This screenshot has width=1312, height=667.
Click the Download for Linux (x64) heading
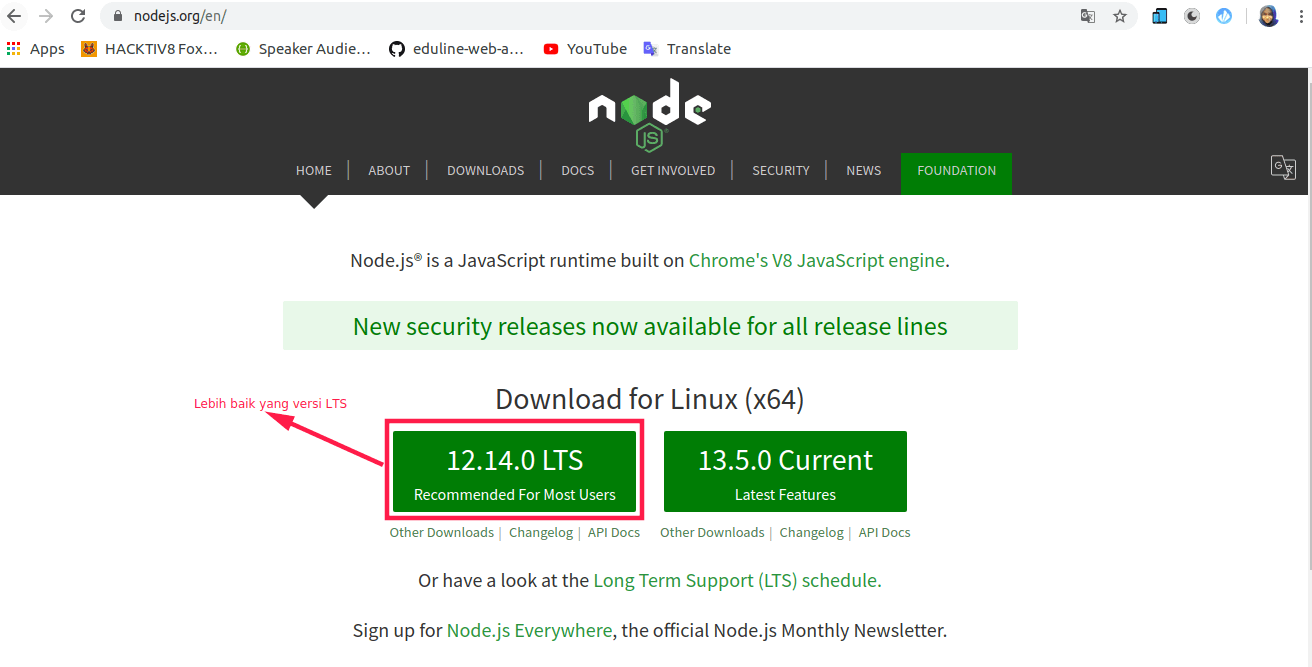click(x=650, y=399)
